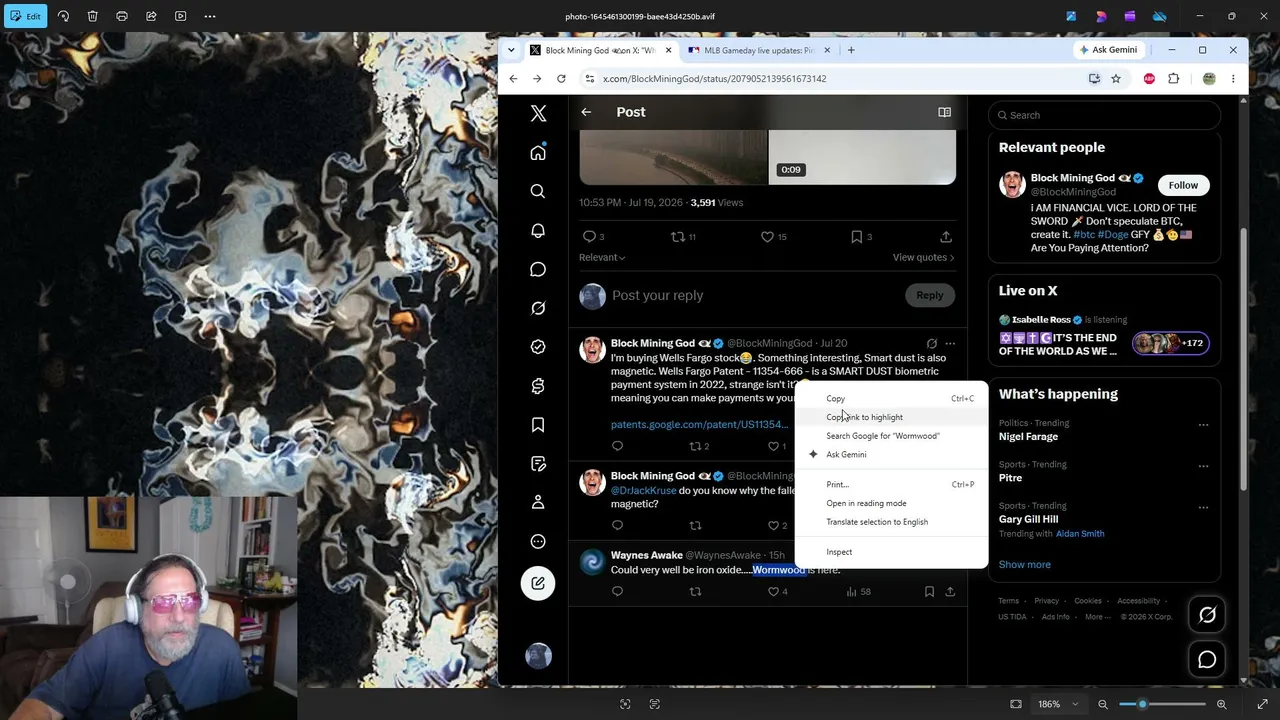Choose Open in reading mode
This screenshot has width=1280, height=720.
click(x=890, y=503)
